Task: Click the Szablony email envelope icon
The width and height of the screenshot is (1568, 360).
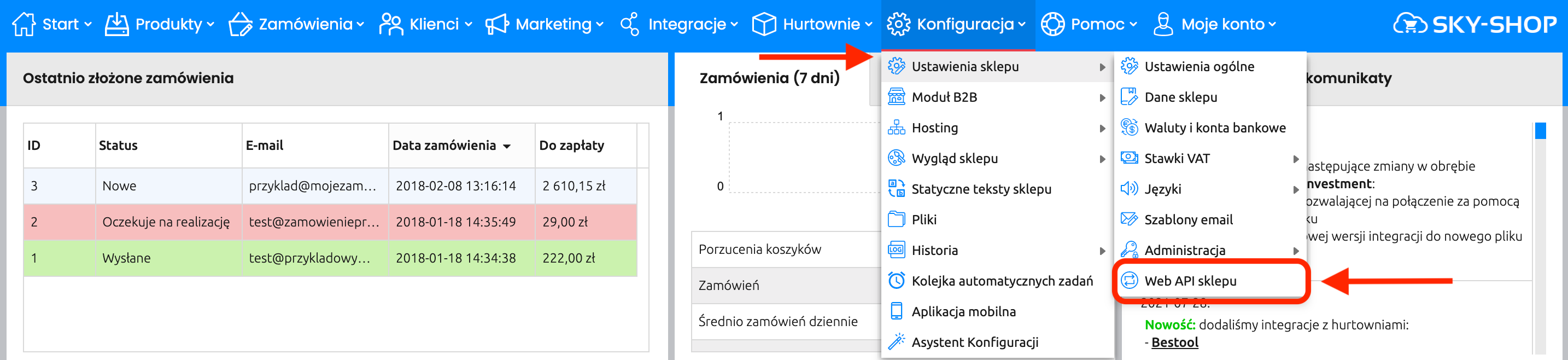Action: [x=1129, y=219]
